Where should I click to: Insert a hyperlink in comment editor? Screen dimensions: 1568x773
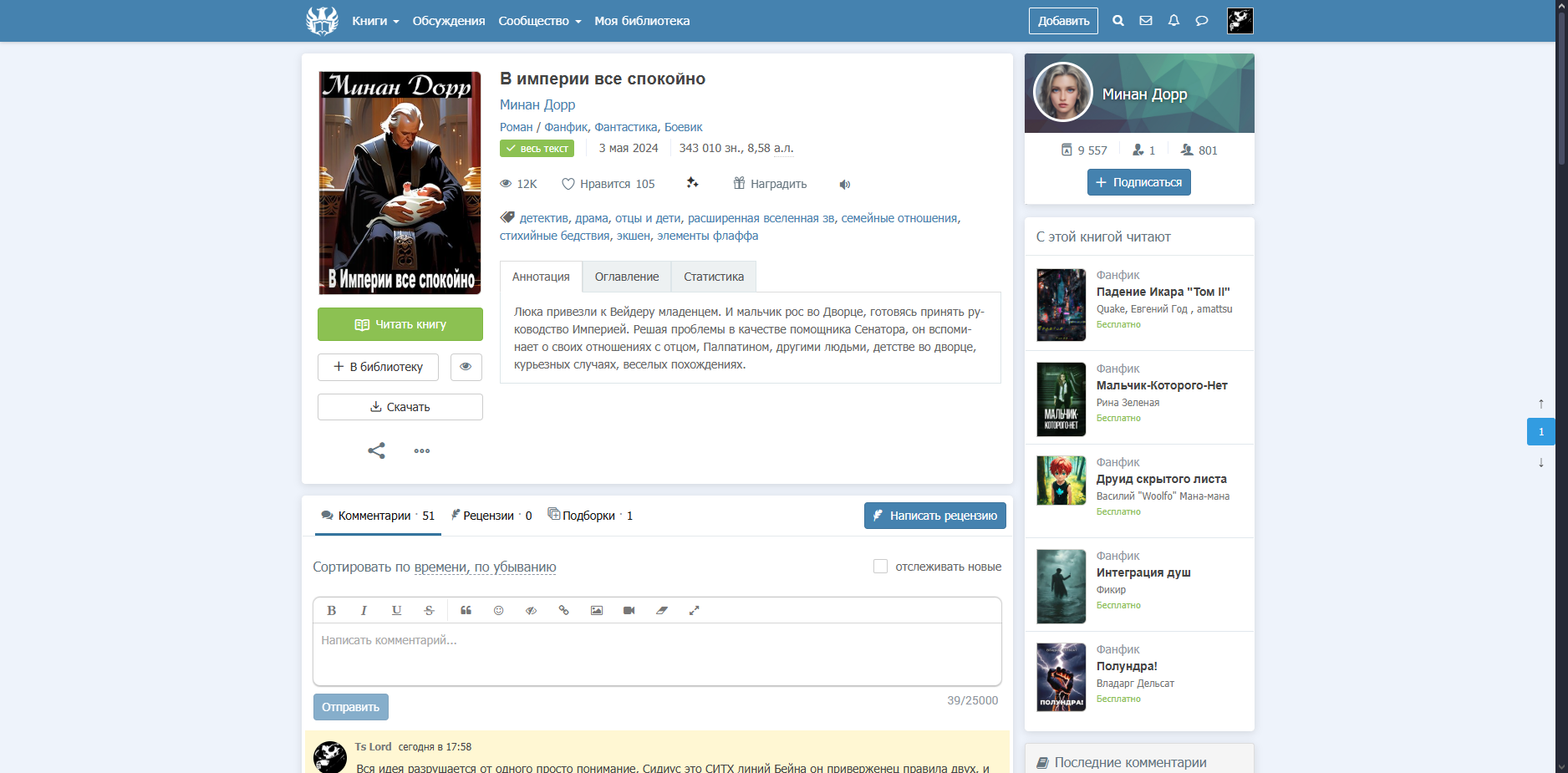tap(564, 611)
